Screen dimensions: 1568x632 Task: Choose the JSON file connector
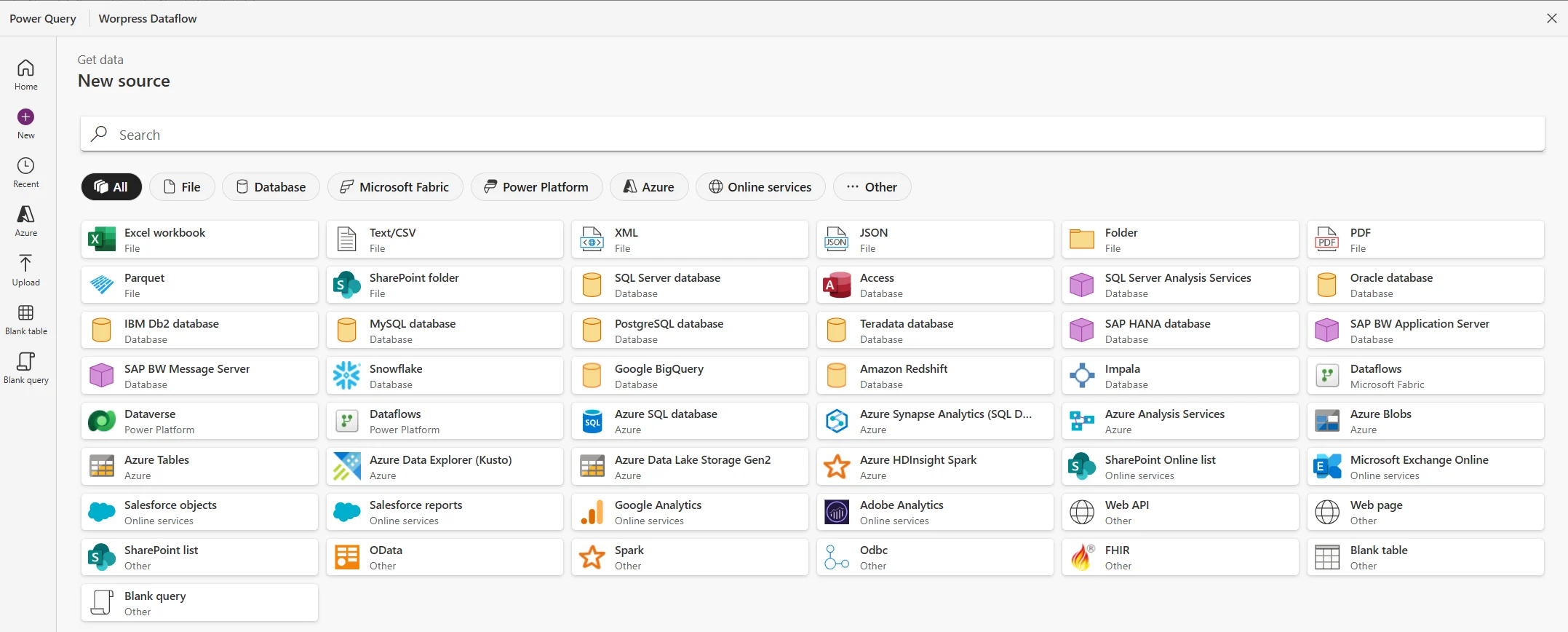pos(935,240)
